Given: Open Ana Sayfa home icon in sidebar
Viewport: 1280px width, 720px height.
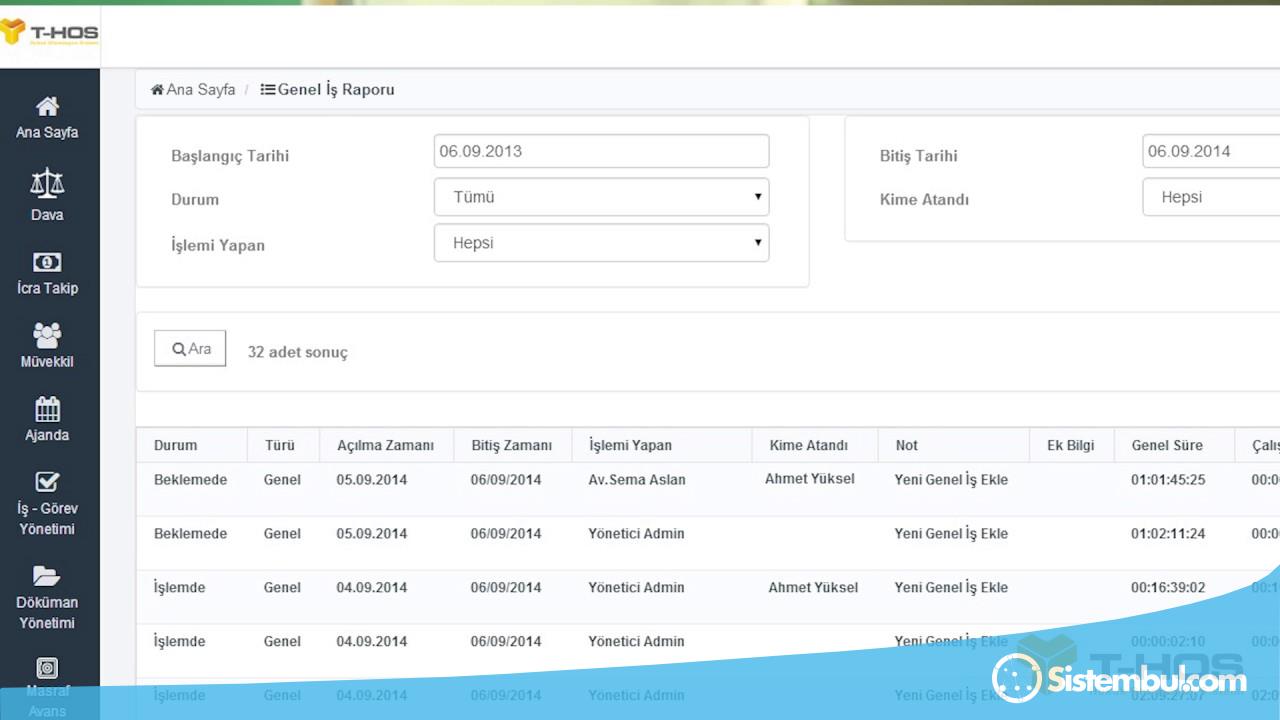Looking at the screenshot, I should tap(47, 106).
